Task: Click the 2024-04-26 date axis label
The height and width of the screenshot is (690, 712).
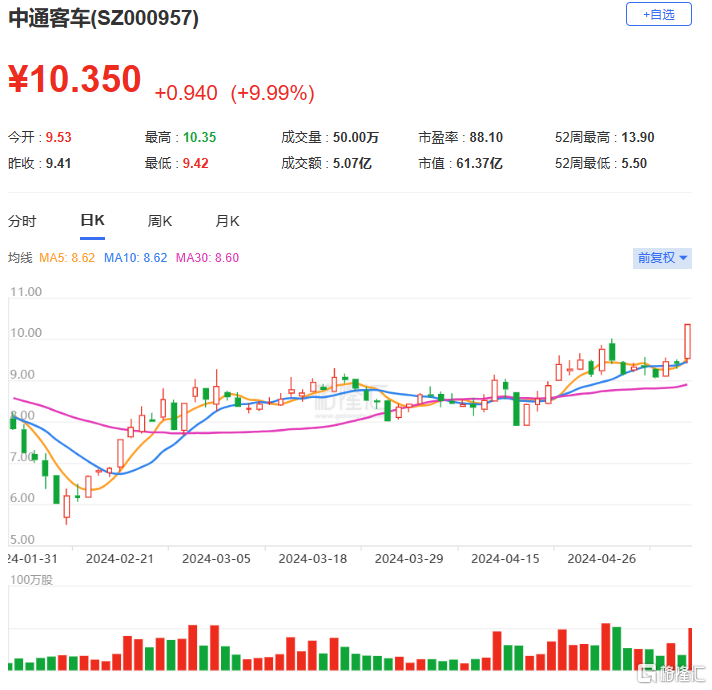Action: click(601, 558)
